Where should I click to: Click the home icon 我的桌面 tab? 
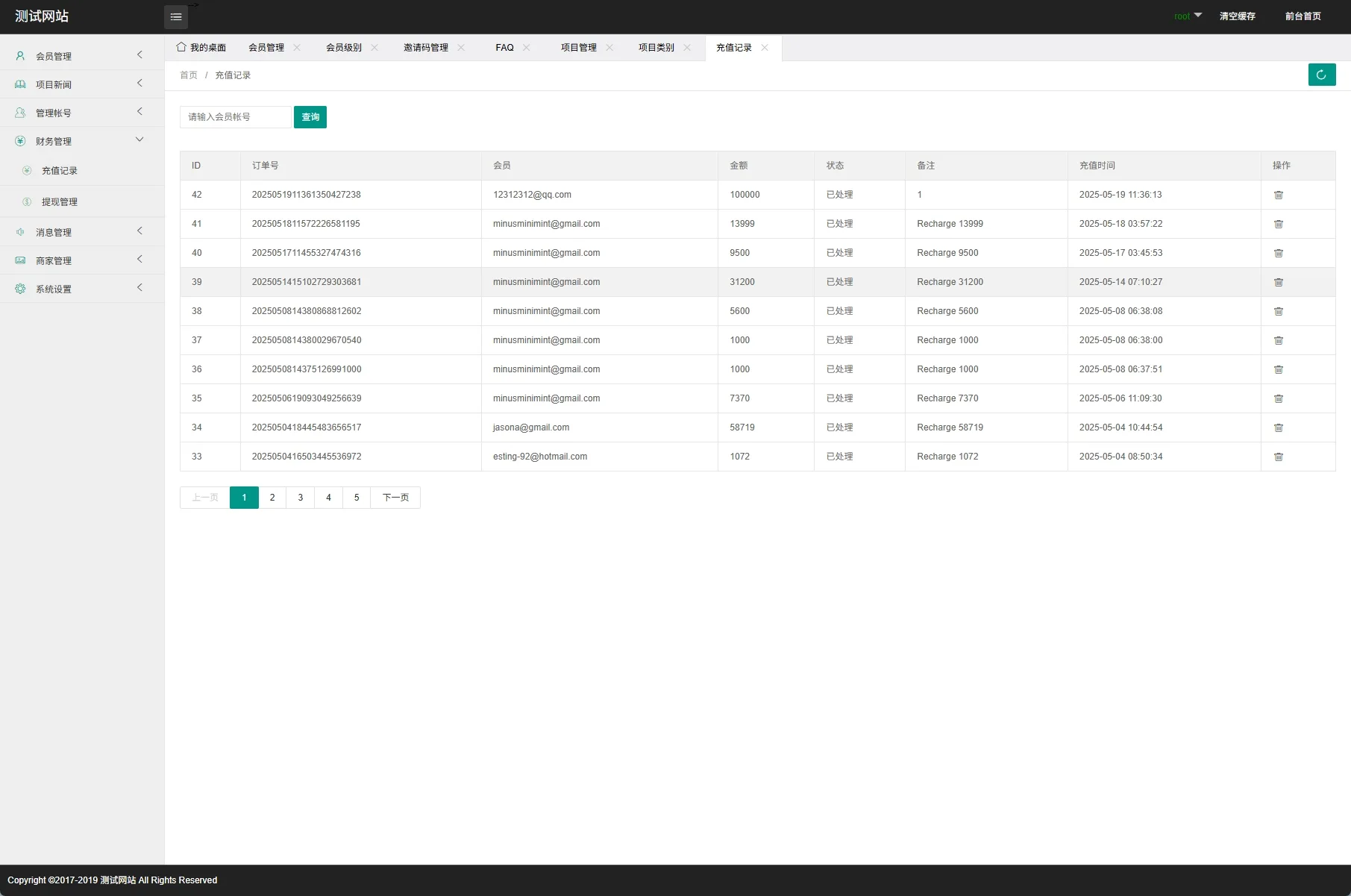coord(201,48)
